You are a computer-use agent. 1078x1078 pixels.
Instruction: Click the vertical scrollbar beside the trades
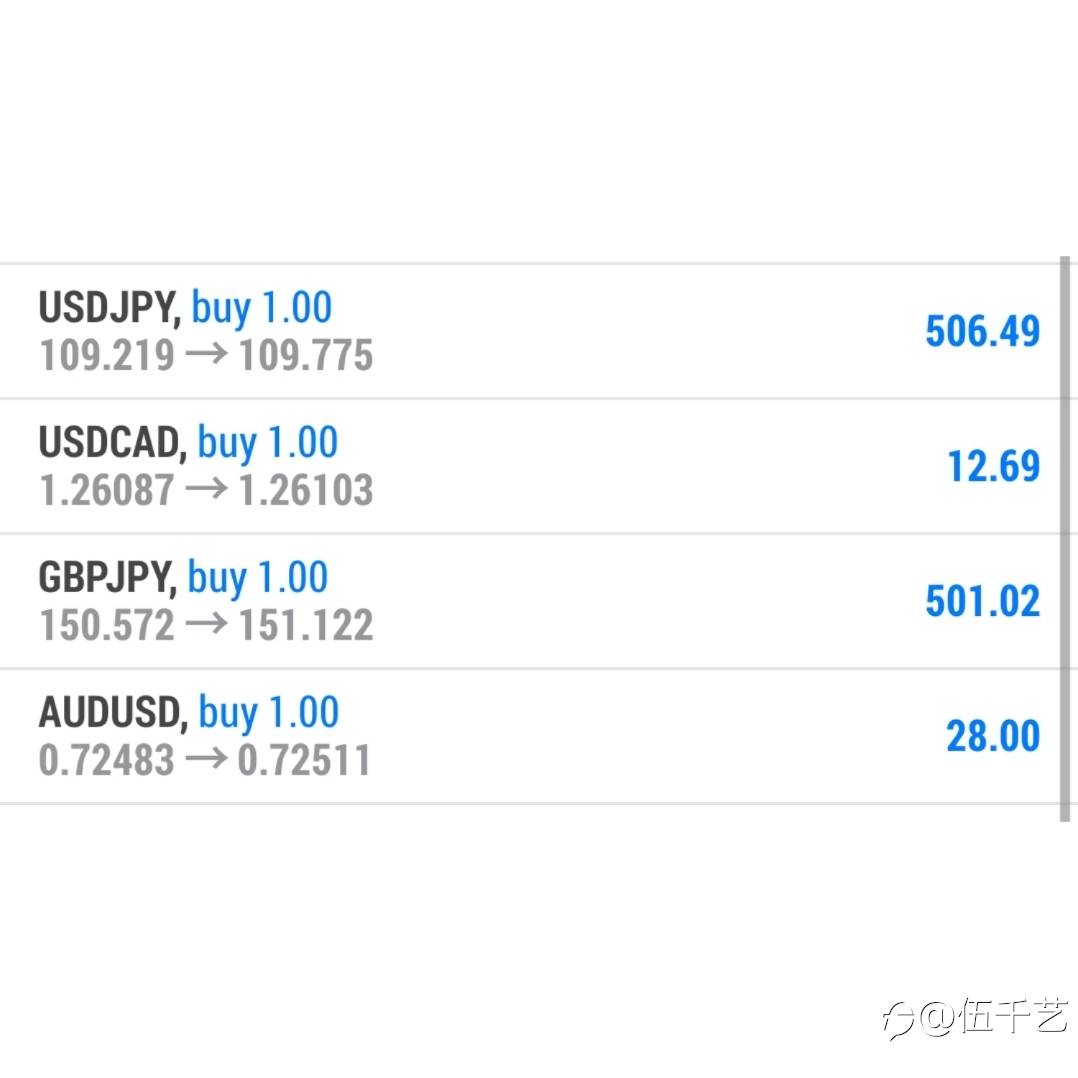pyautogui.click(x=1063, y=538)
